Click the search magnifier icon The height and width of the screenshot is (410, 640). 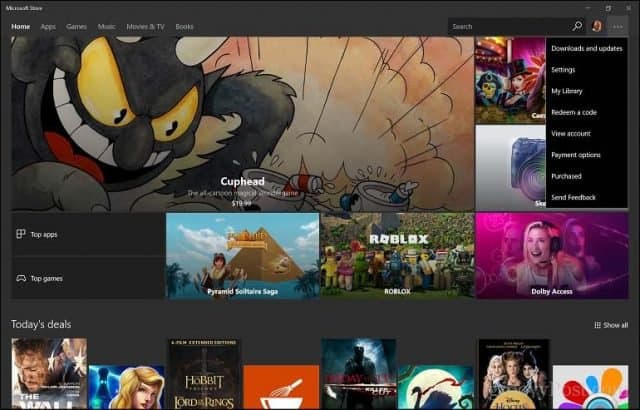[x=577, y=26]
